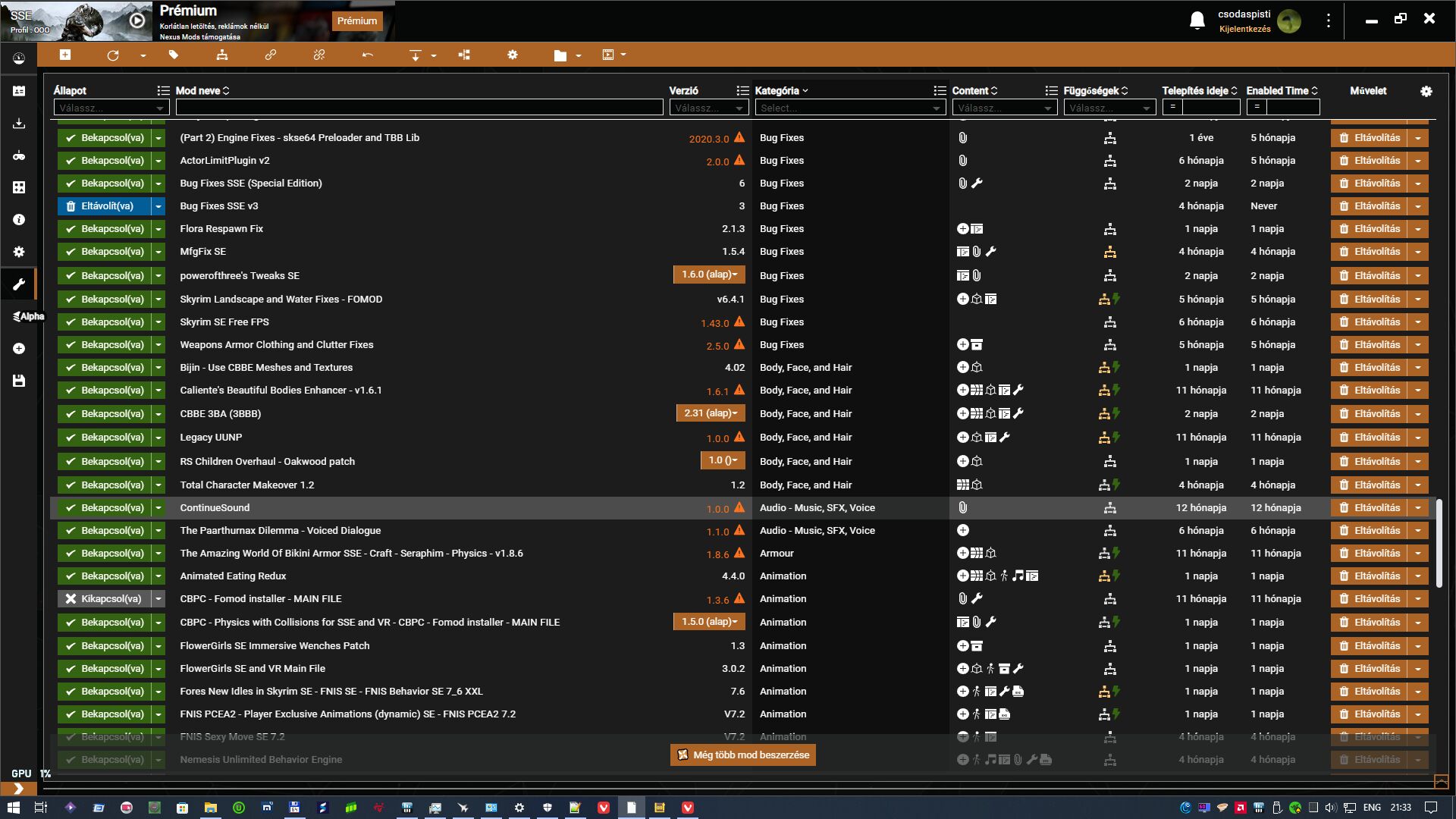1456x819 pixels.
Task: Open the Save Games disk icon
Action: point(19,381)
